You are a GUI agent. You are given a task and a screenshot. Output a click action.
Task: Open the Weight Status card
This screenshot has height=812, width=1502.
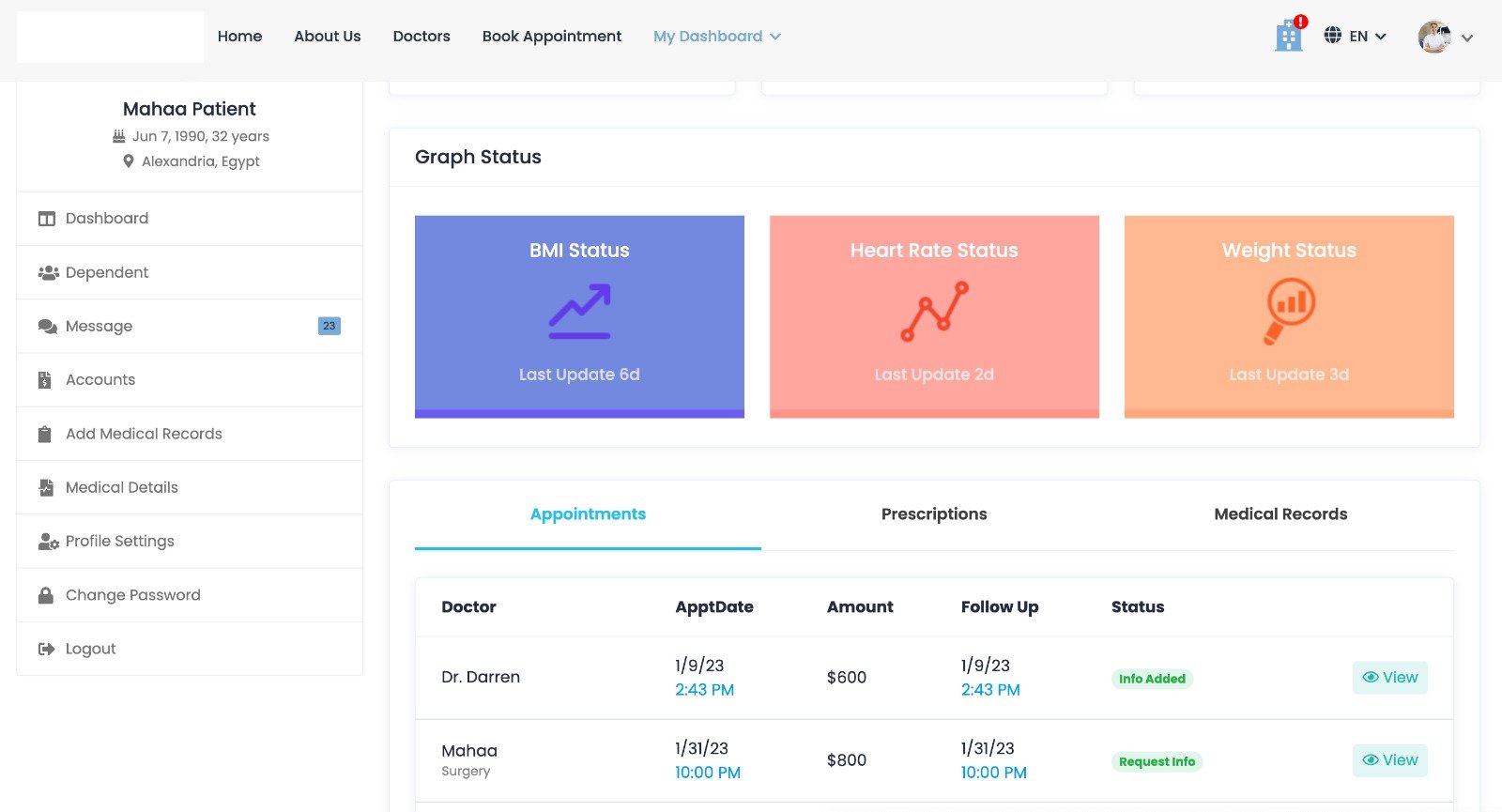click(1289, 316)
